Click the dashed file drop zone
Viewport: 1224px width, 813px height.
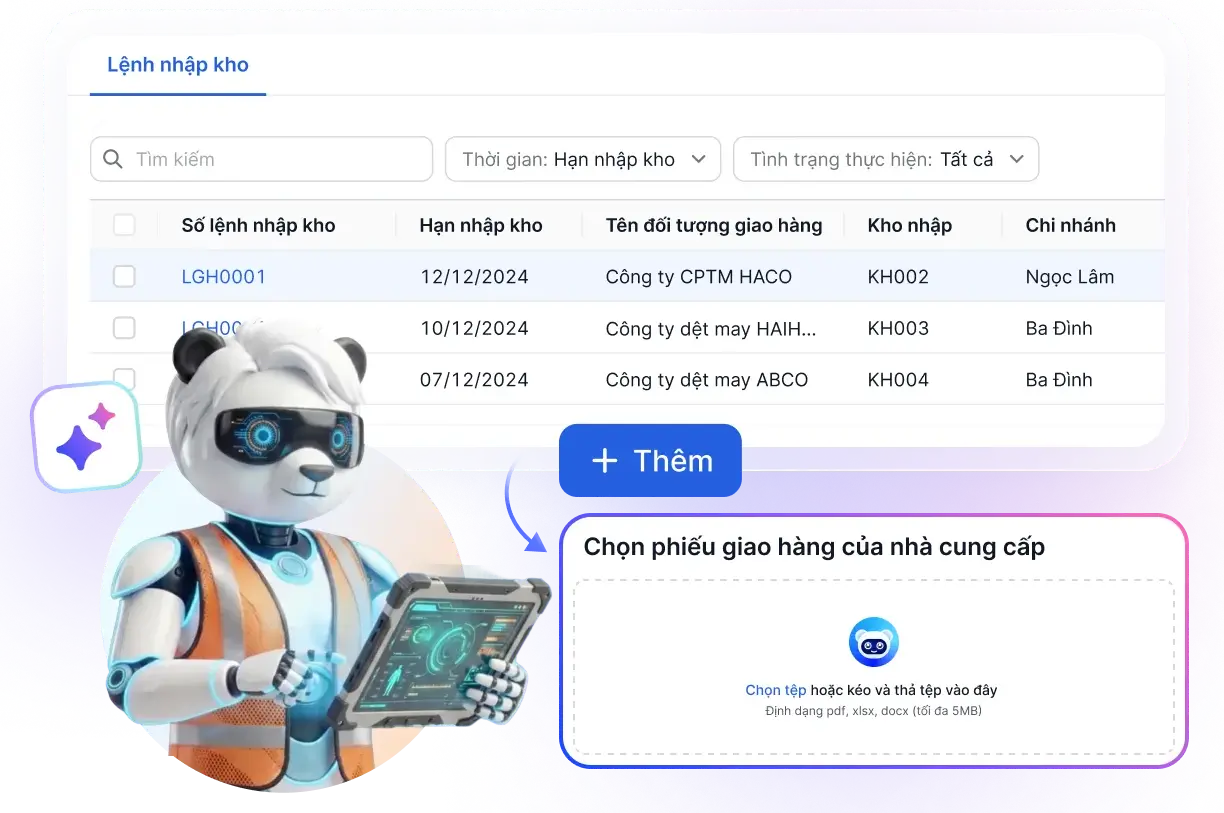(874, 667)
